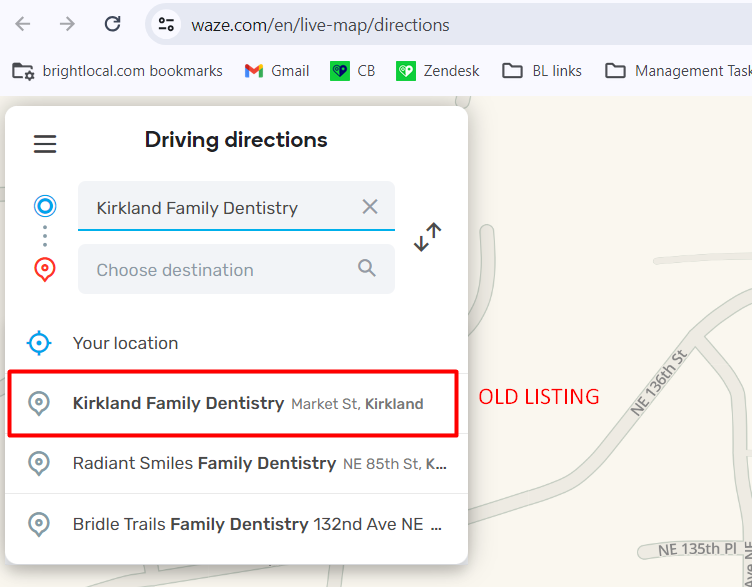The width and height of the screenshot is (752, 587).
Task: Click the destination search magnifier icon
Action: (367, 268)
